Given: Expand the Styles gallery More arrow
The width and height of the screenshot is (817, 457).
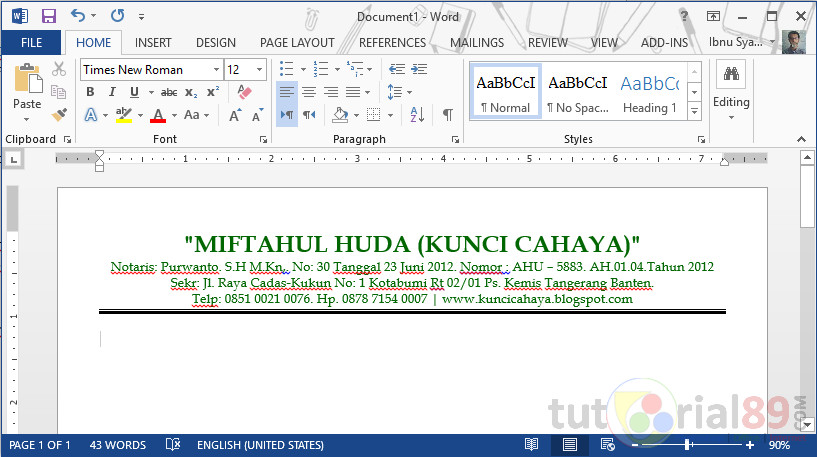Looking at the screenshot, I should point(695,110).
